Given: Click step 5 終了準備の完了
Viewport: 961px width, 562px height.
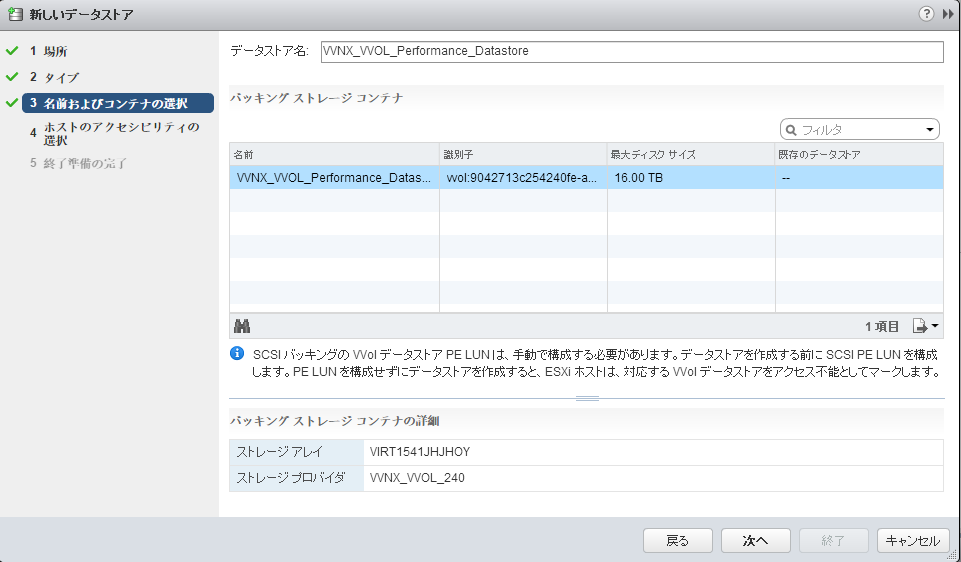Looking at the screenshot, I should pyautogui.click(x=78, y=164).
